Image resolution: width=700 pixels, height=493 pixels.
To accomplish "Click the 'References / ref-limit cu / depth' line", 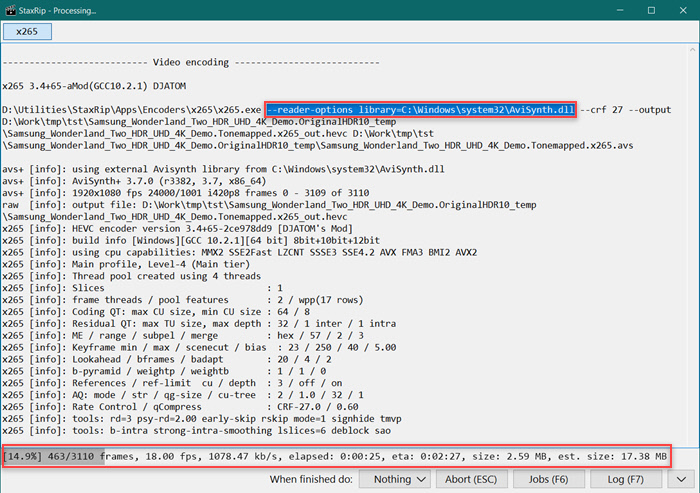I will tap(172, 383).
